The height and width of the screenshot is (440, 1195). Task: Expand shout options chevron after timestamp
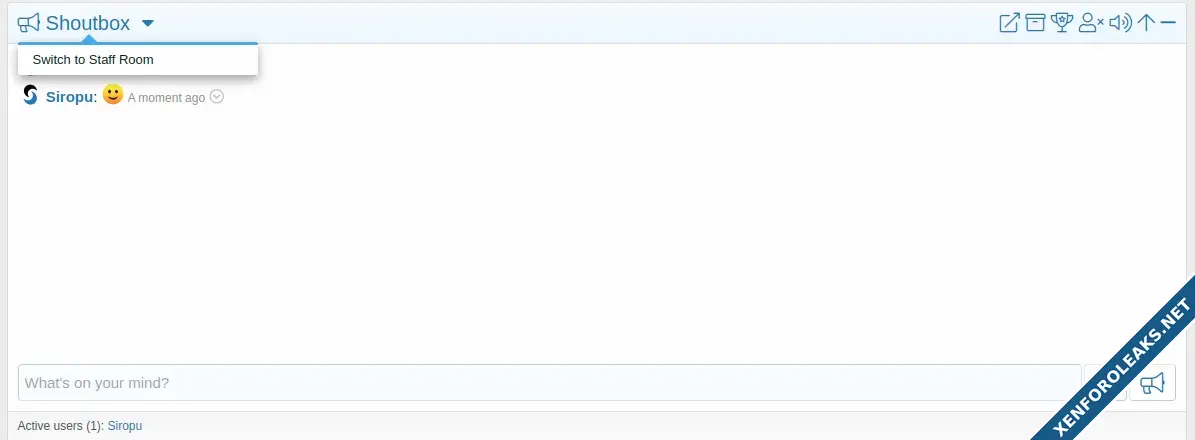(x=216, y=97)
